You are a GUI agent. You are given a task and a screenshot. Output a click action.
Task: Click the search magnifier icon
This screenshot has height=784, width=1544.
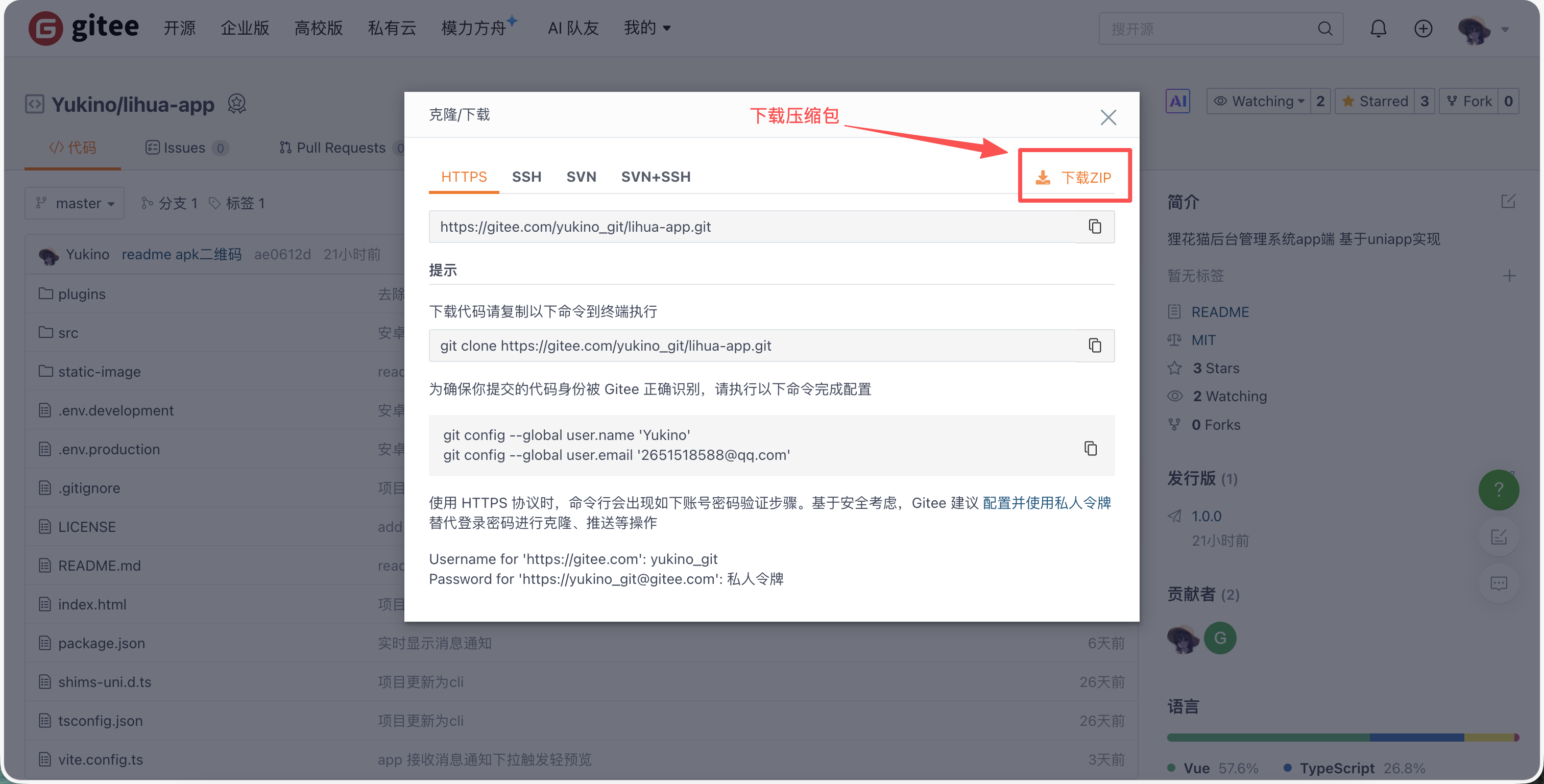pyautogui.click(x=1324, y=28)
